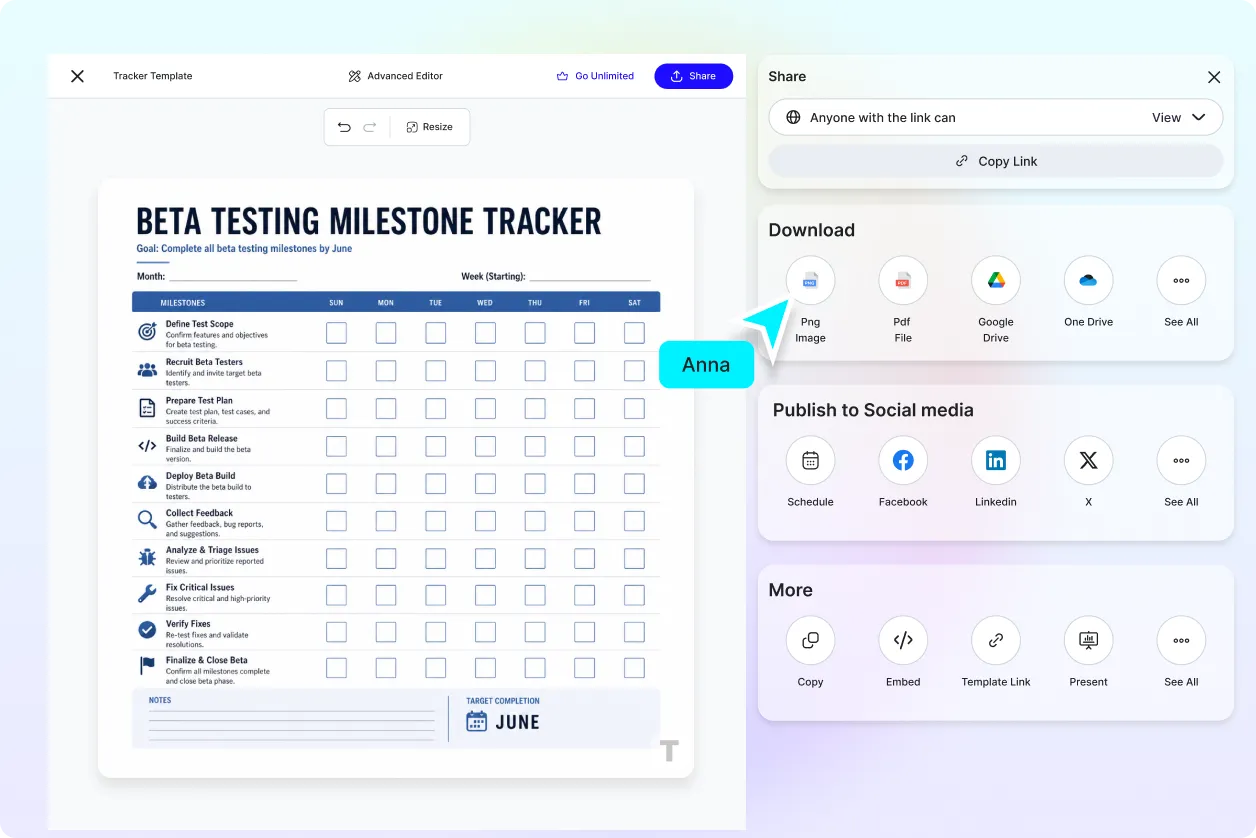Open the Embed code option
Screen dimensions: 1256x838
(x=903, y=641)
